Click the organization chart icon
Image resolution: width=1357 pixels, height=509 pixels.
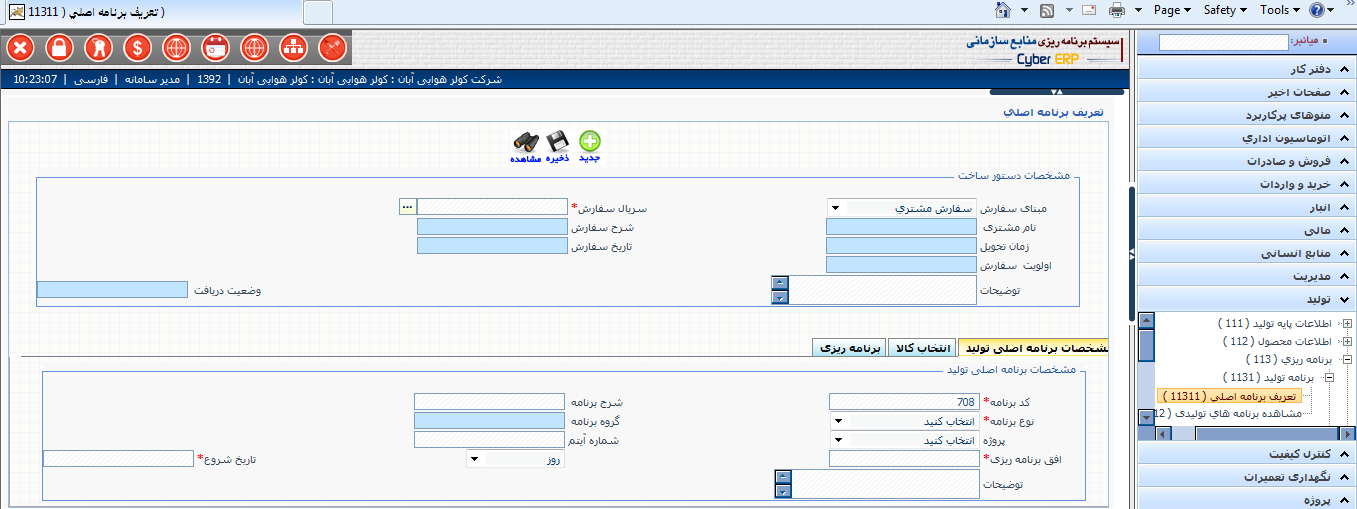[293, 47]
